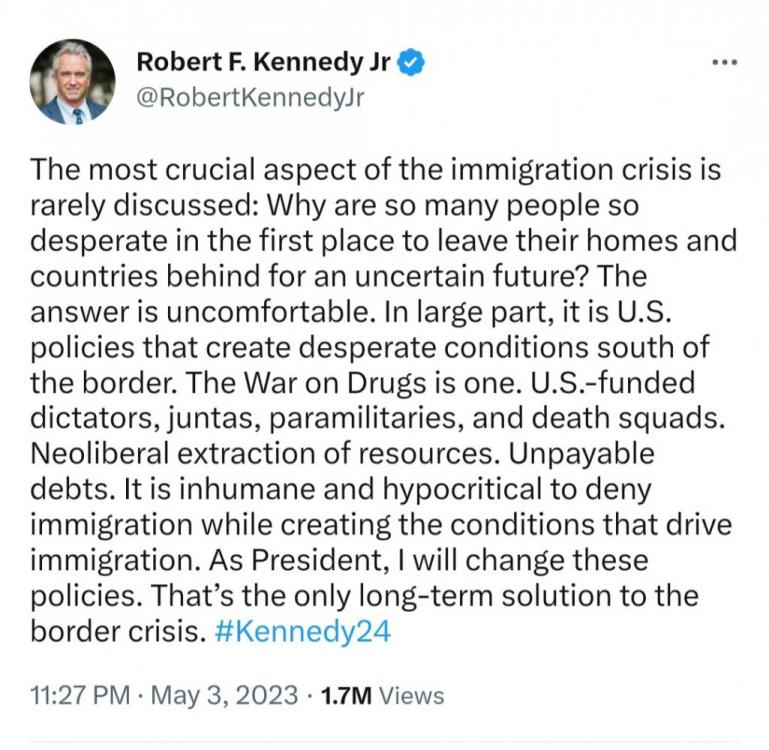This screenshot has width=769, height=750.
Task: View the 1.7M Views analytics count
Action: coord(382,696)
